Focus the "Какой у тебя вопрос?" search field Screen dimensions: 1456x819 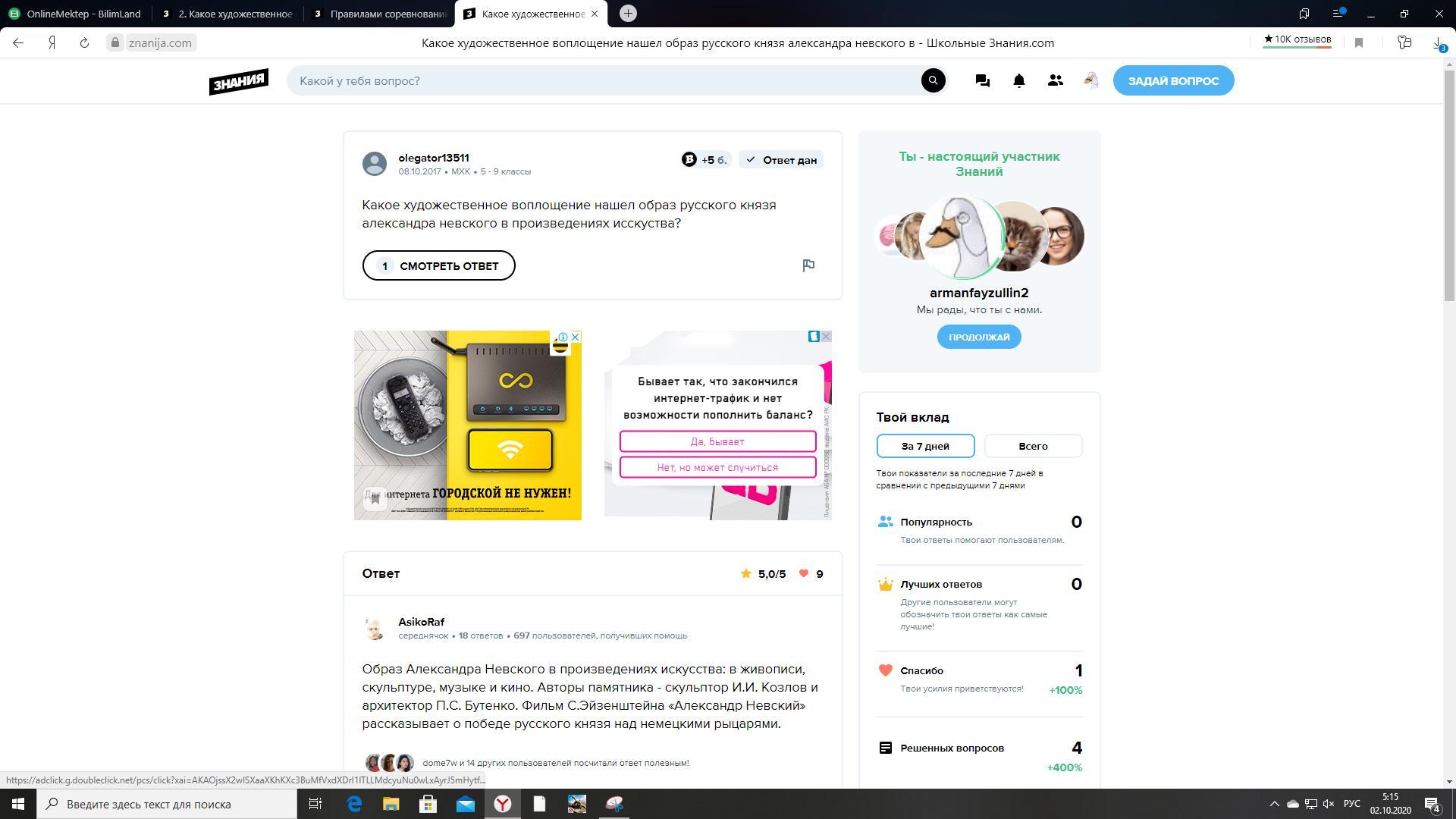click(607, 80)
